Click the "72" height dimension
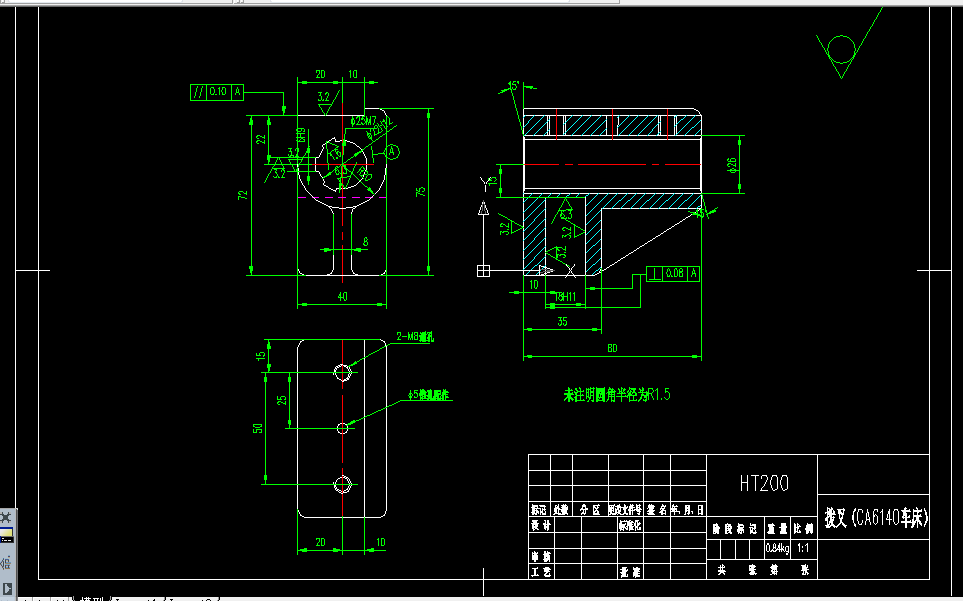Viewport: 963px width, 601px height. (x=243, y=195)
